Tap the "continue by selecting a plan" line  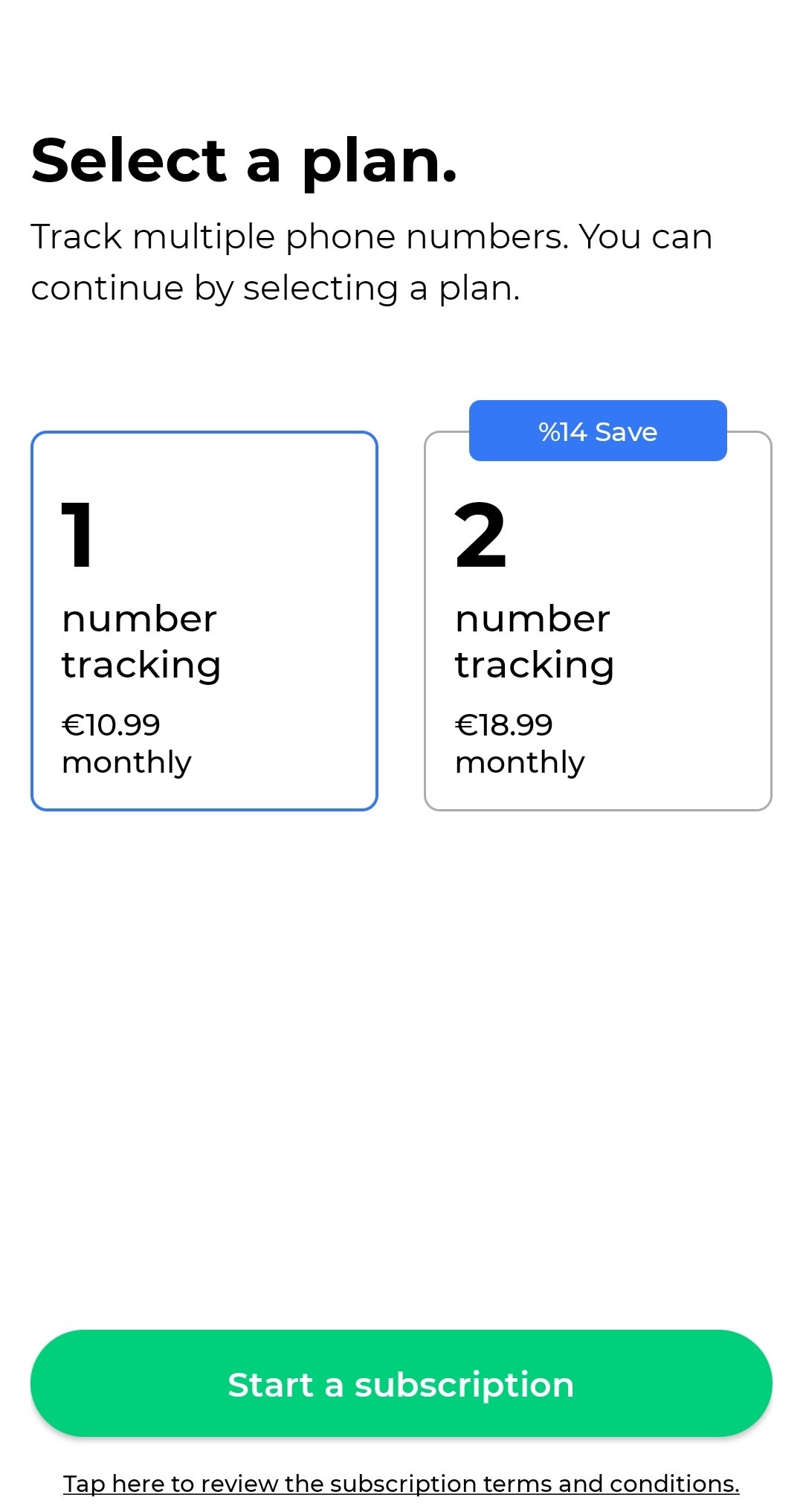tap(275, 289)
